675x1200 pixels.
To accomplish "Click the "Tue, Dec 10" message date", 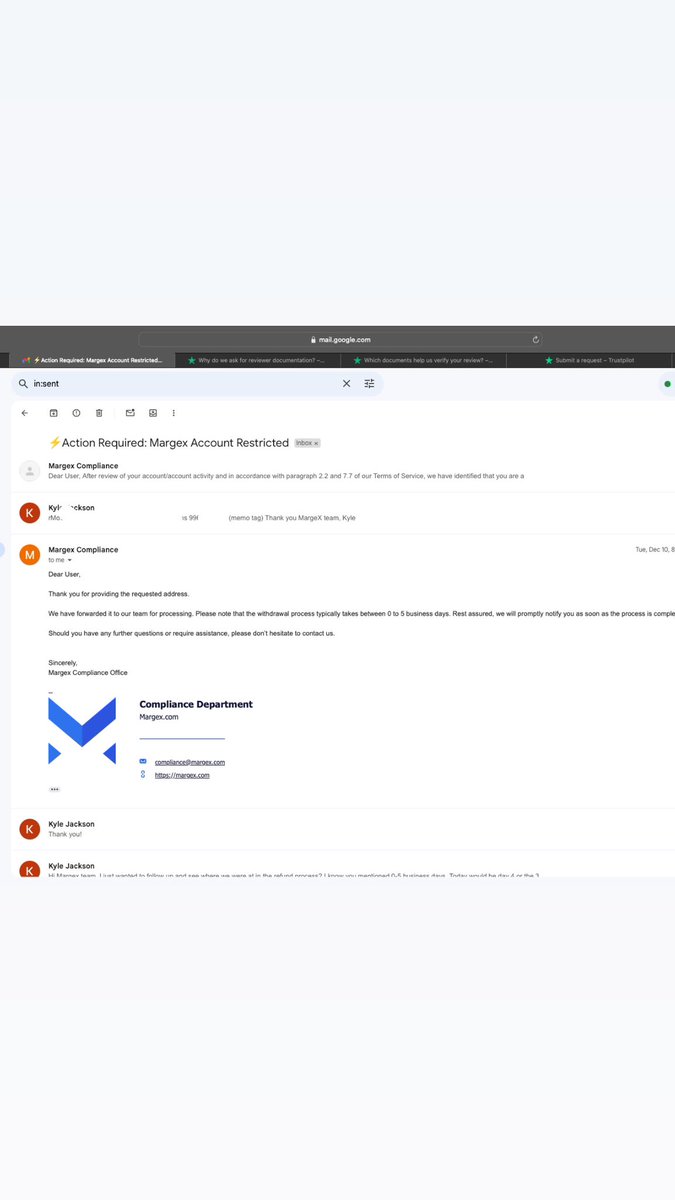I will click(x=655, y=550).
